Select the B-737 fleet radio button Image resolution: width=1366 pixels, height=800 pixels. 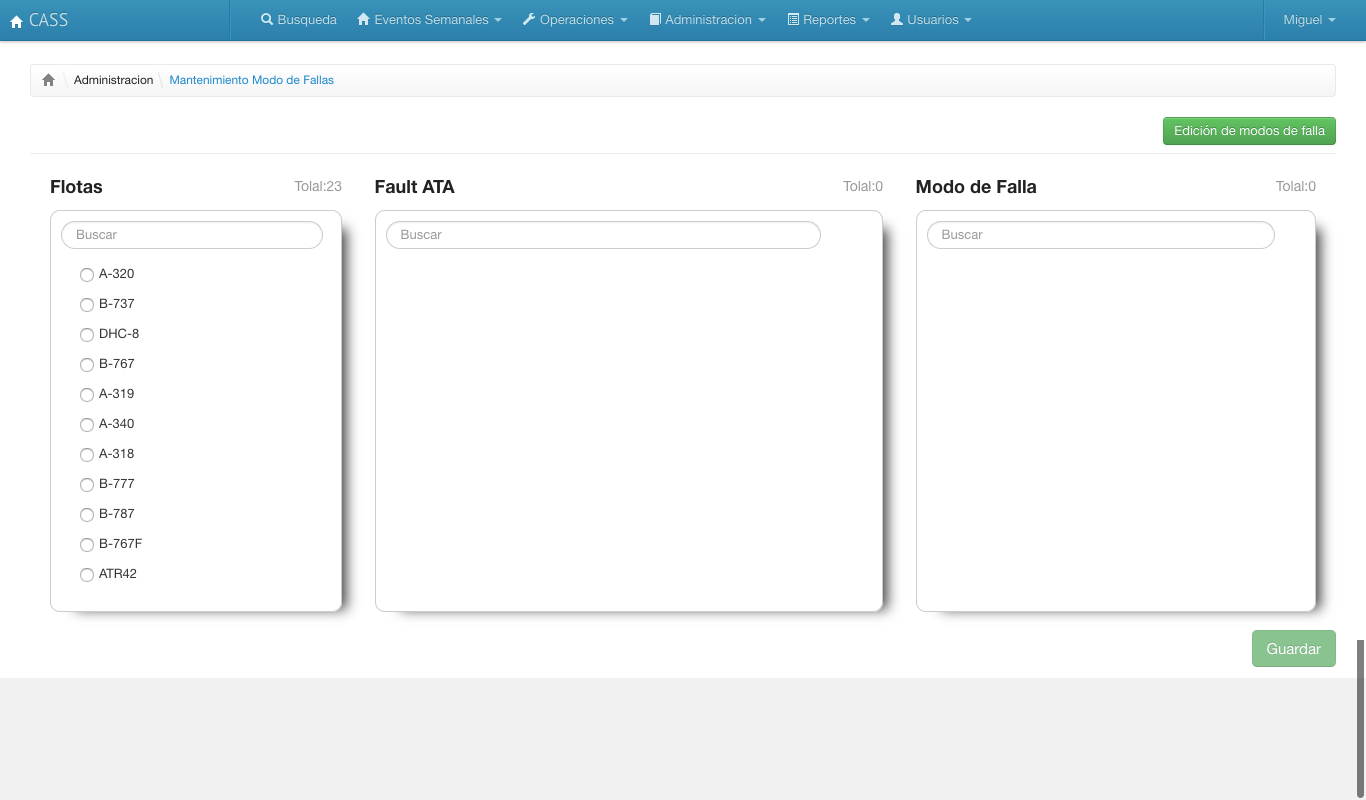[87, 305]
